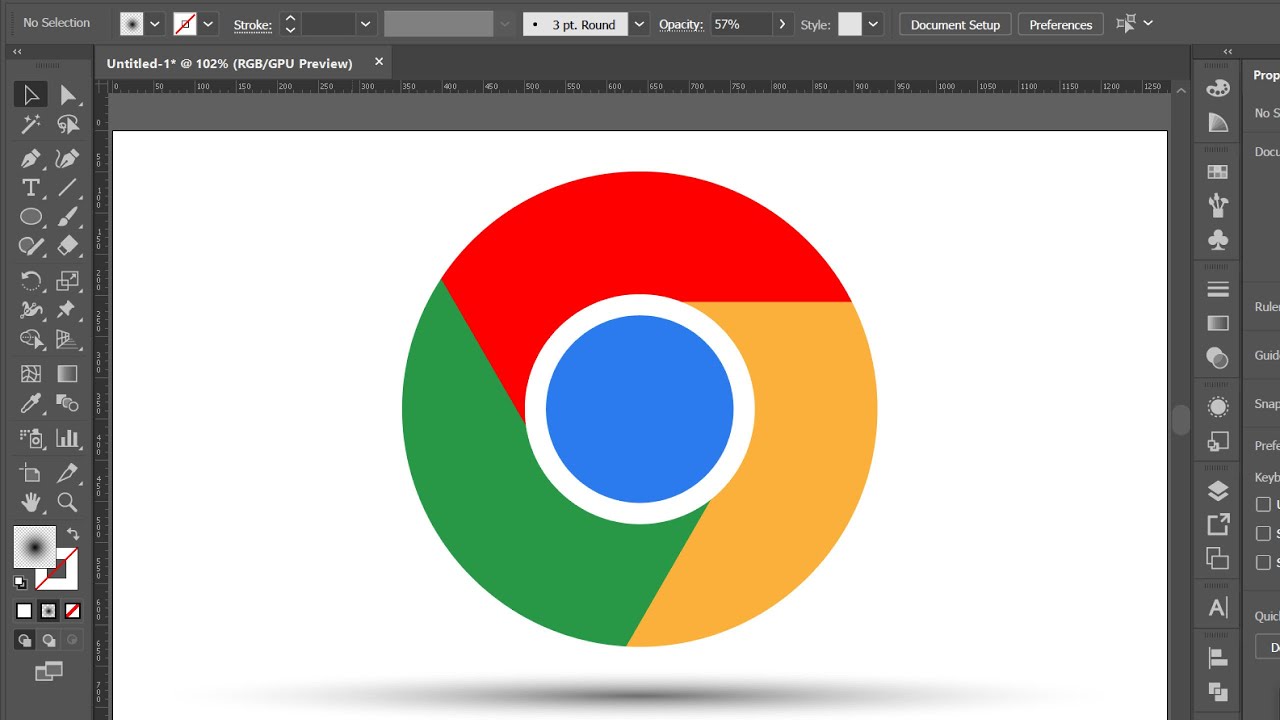Switch to Untitled-1 document tab

(230, 63)
